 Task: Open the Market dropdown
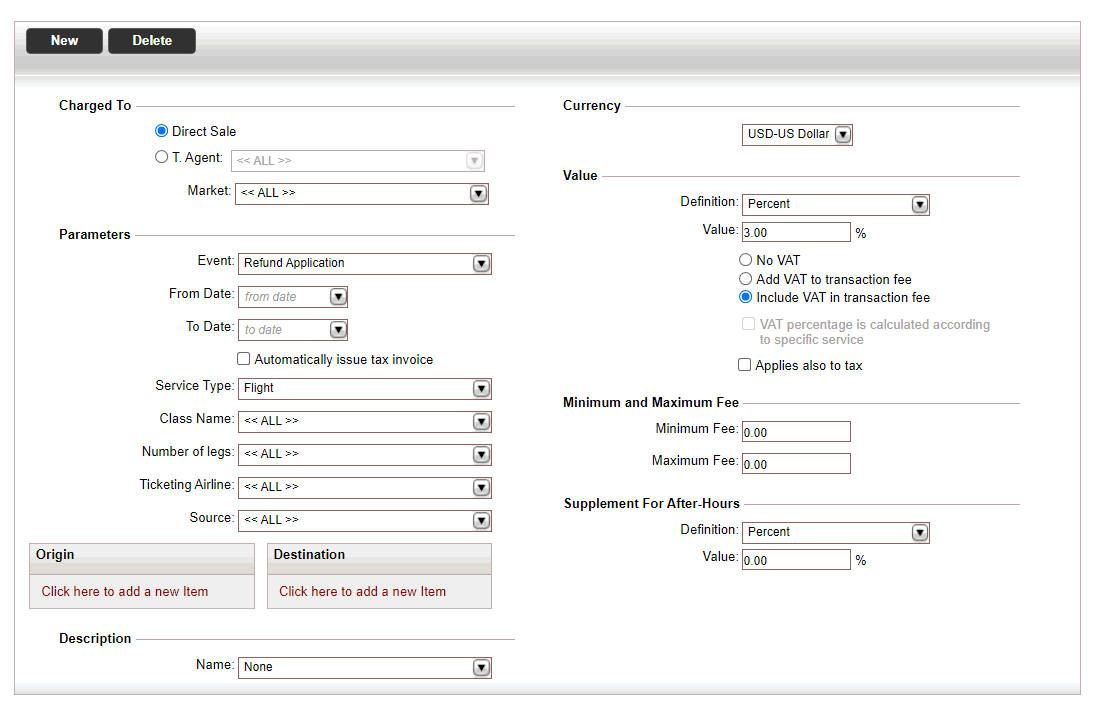[x=362, y=193]
